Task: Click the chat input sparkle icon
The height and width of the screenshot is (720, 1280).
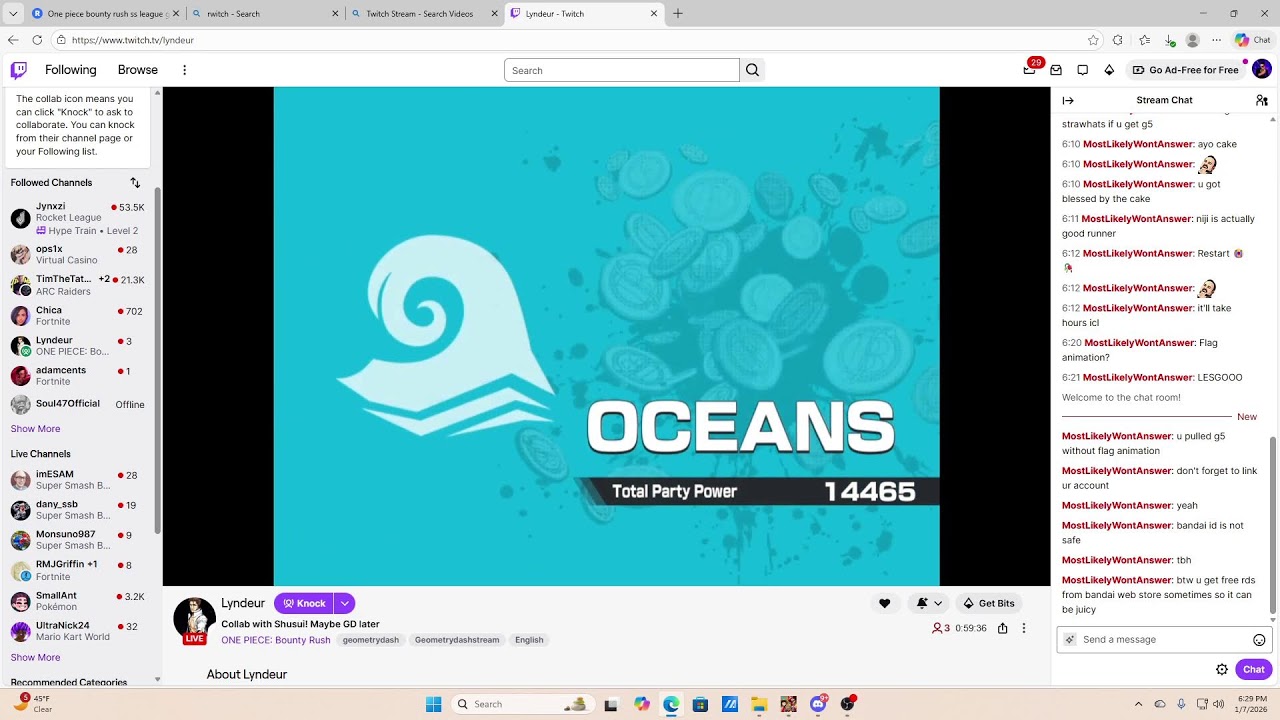Action: point(1070,640)
